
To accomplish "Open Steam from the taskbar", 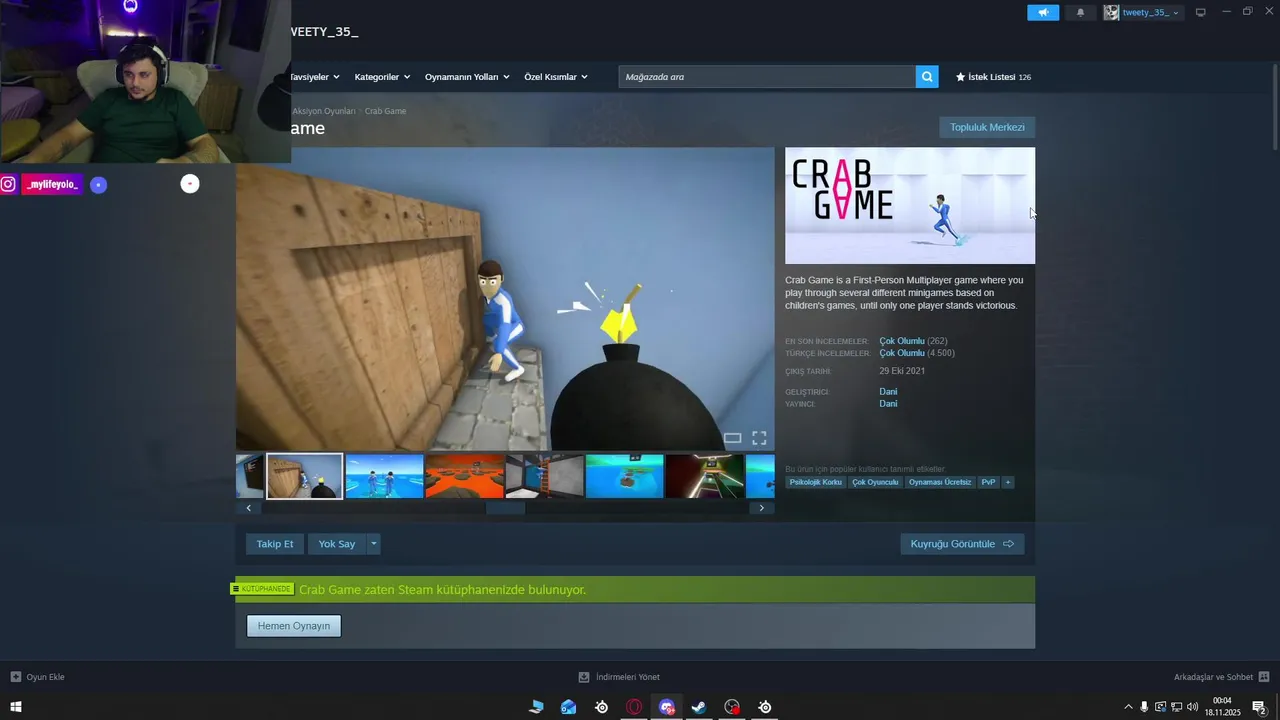I will tap(699, 707).
